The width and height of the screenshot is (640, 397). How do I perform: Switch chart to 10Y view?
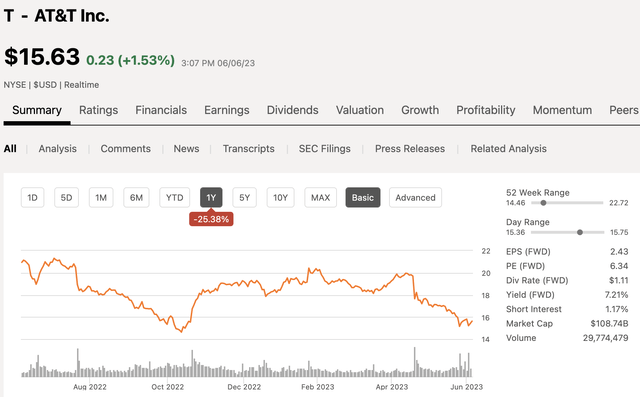click(280, 197)
